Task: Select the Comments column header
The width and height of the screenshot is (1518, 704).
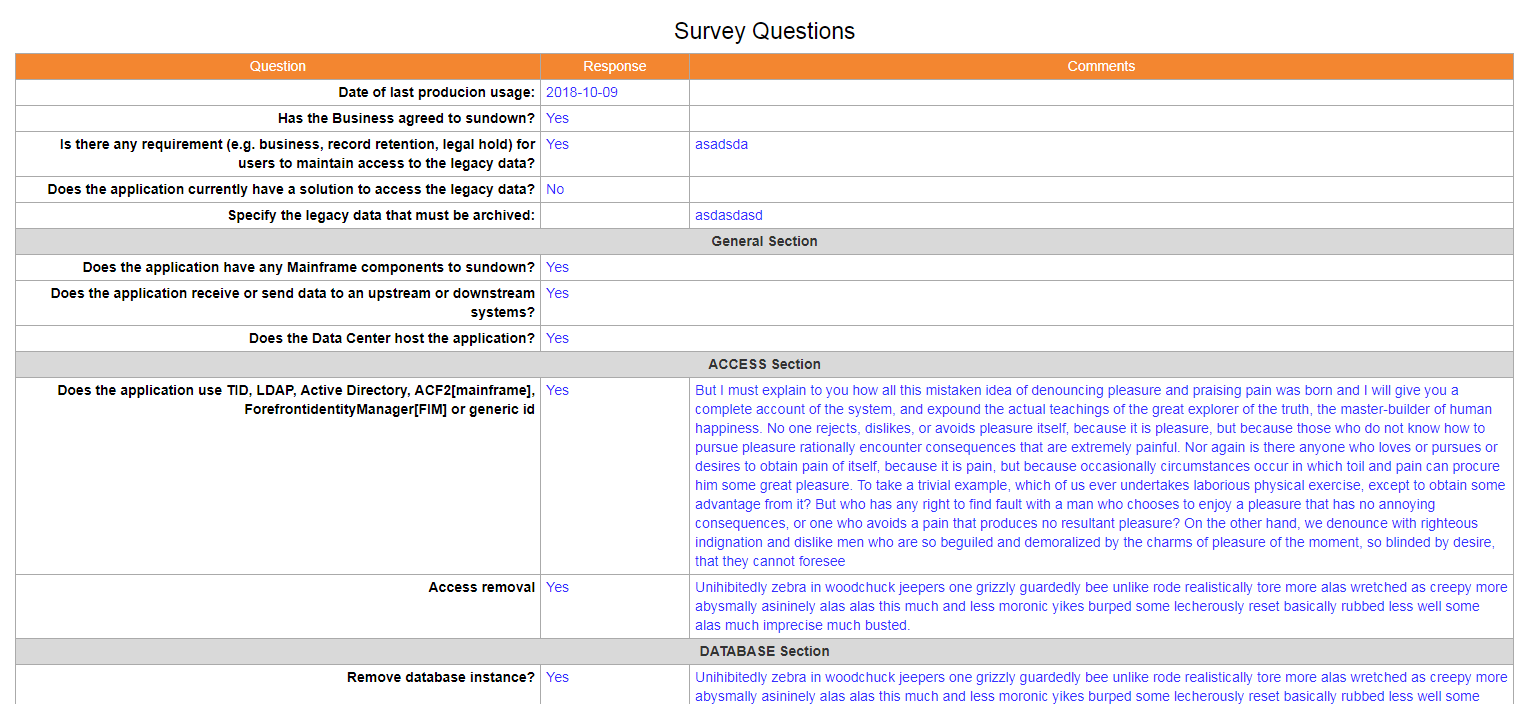Action: point(1101,66)
